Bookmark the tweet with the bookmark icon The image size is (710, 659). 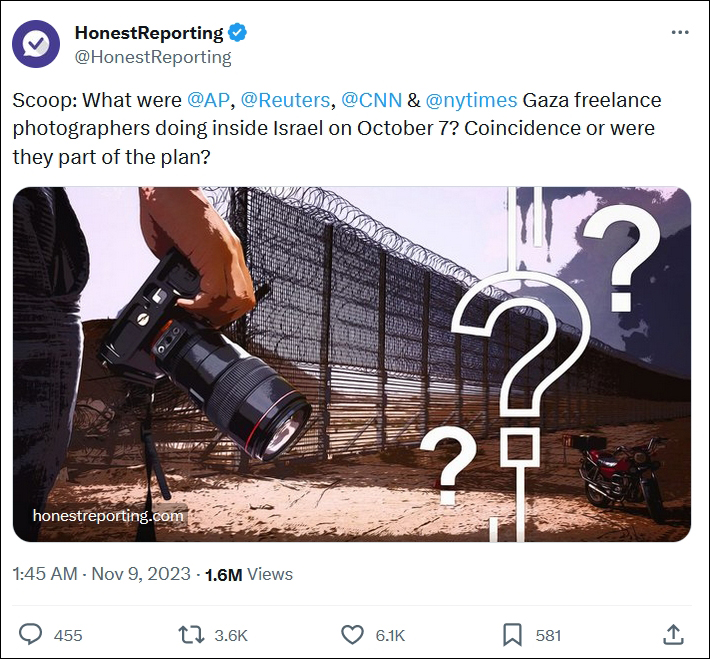pyautogui.click(x=512, y=635)
